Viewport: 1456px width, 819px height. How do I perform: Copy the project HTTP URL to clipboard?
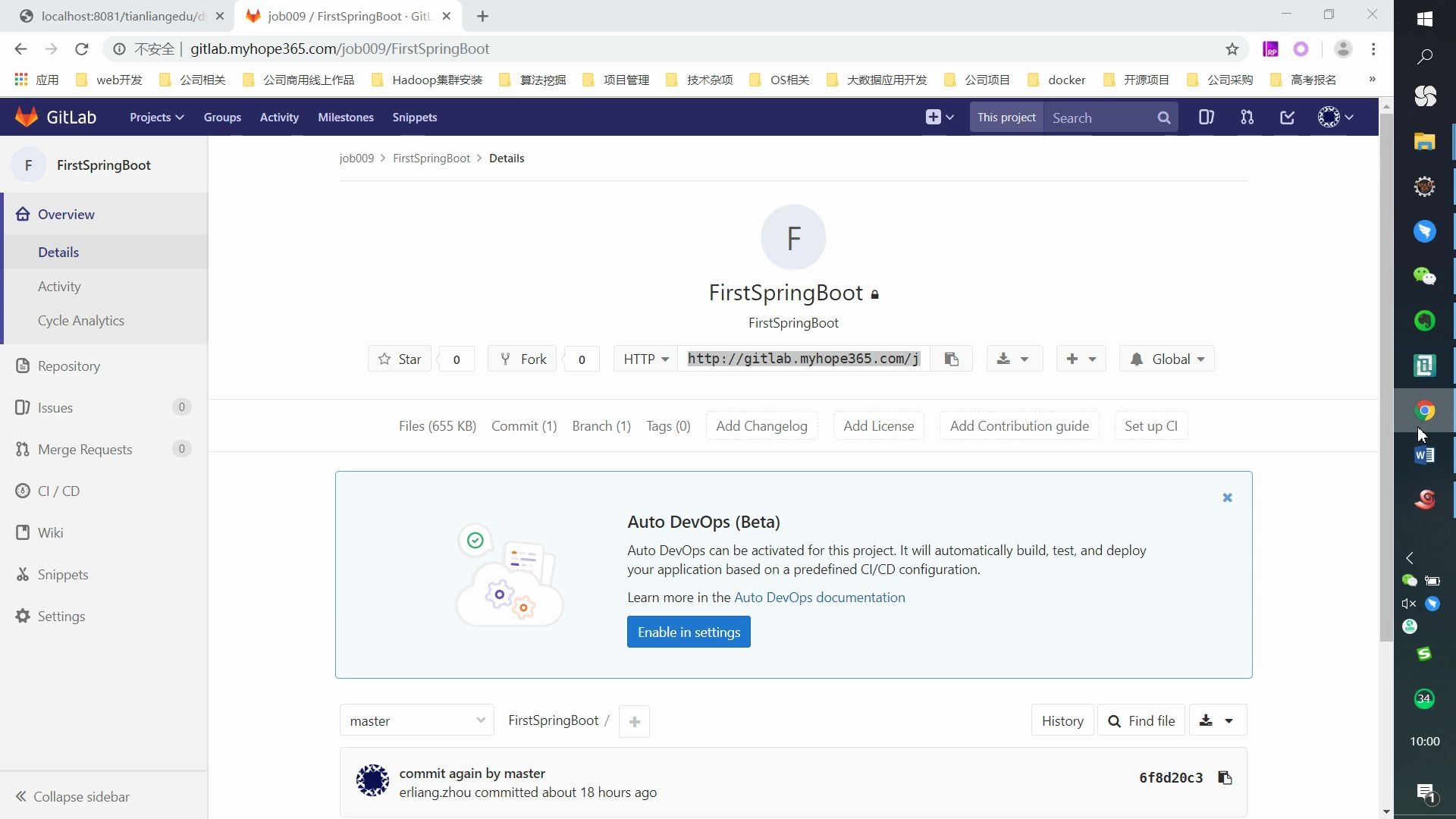952,359
